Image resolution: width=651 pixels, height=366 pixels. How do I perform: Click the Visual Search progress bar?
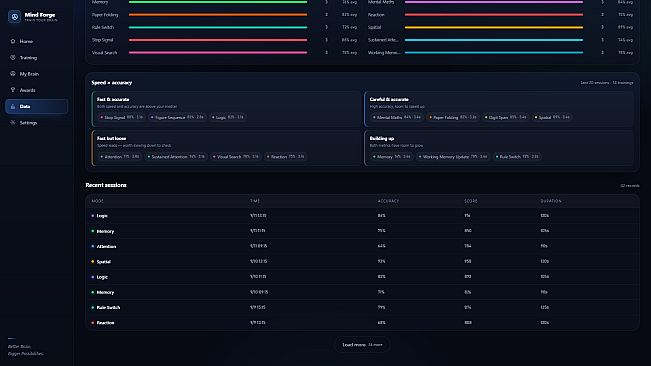[218, 53]
